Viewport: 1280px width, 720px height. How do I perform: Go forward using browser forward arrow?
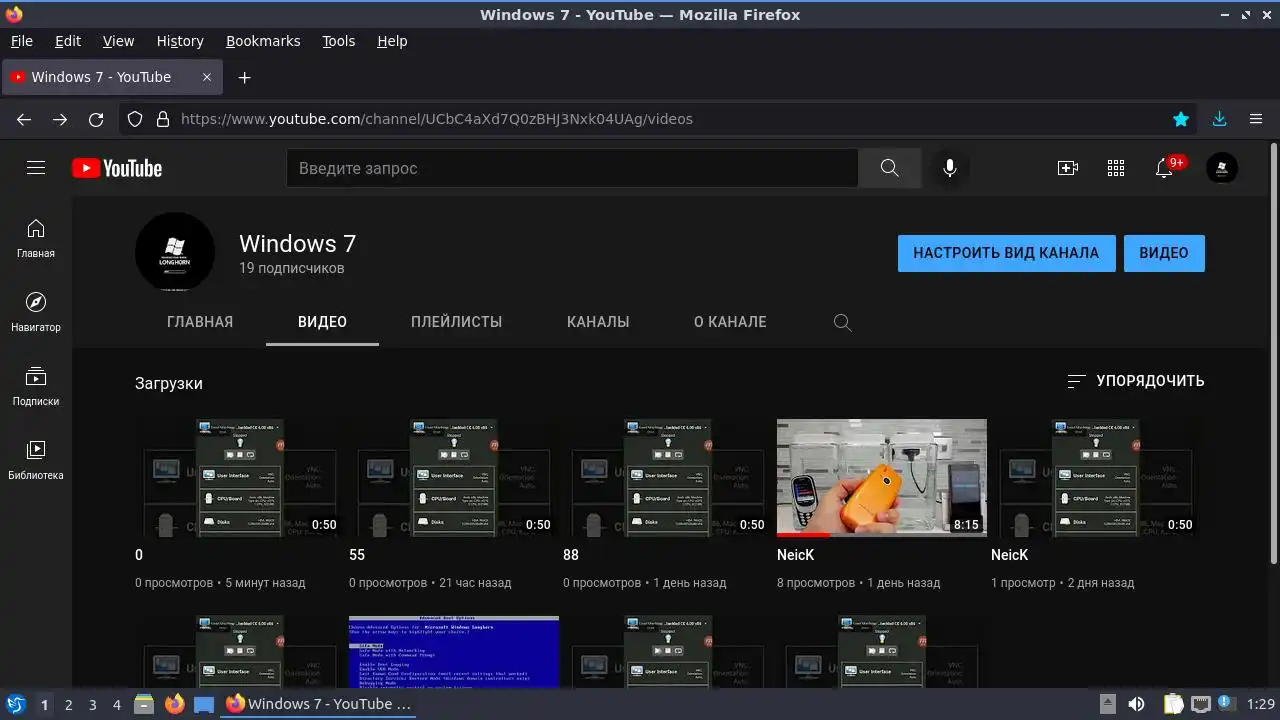pos(60,119)
